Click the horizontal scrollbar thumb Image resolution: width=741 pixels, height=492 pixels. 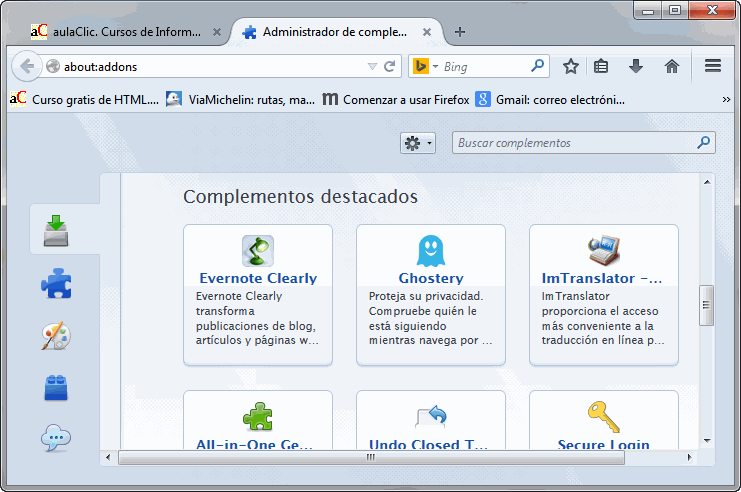(x=371, y=457)
